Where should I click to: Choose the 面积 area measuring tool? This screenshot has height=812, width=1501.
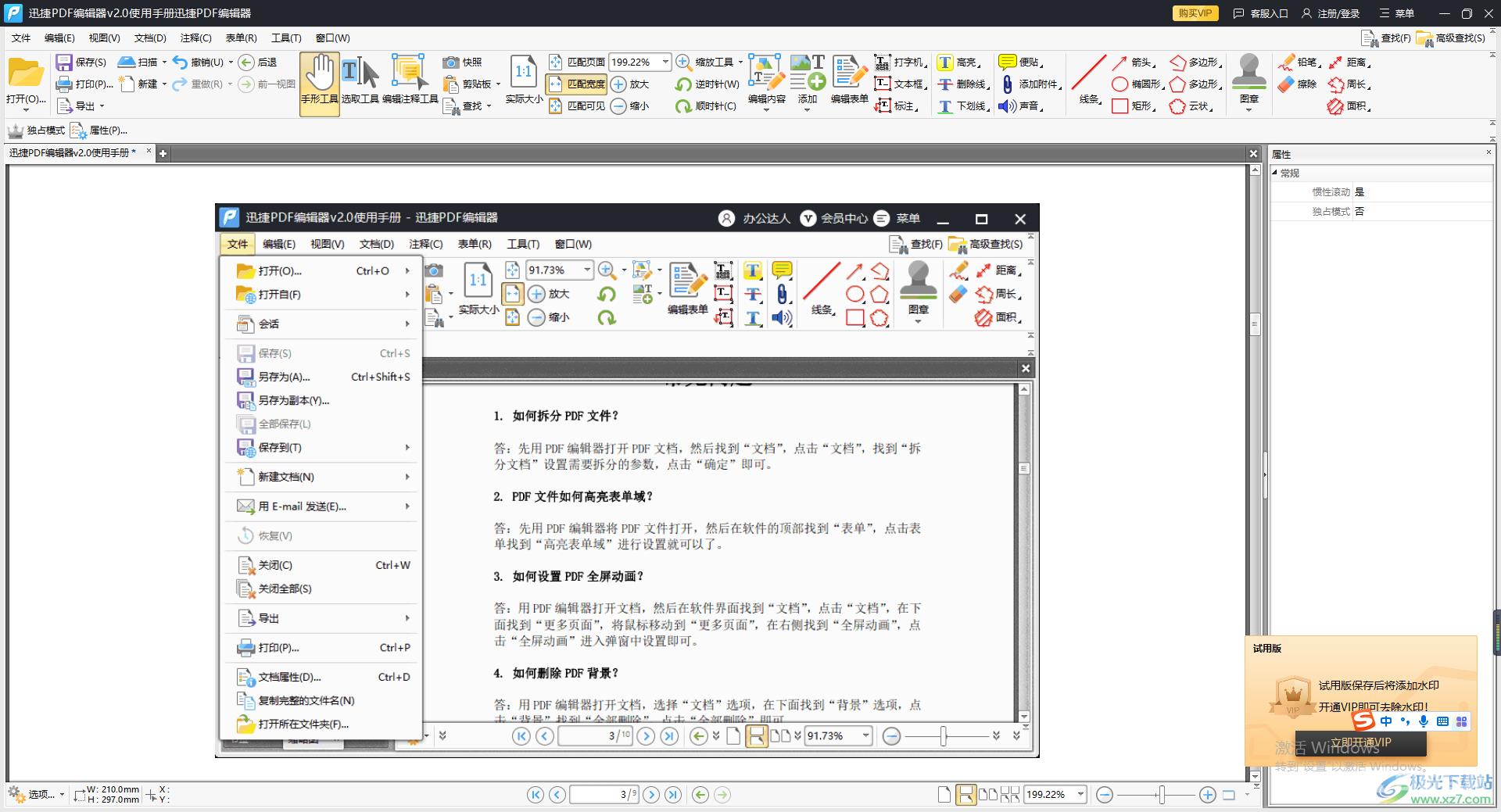1349,106
